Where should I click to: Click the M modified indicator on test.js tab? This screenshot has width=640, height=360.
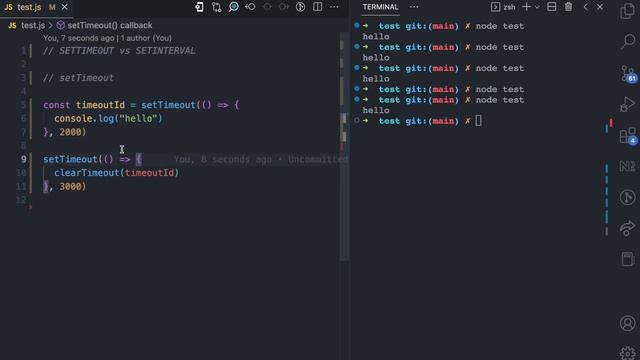pos(52,7)
